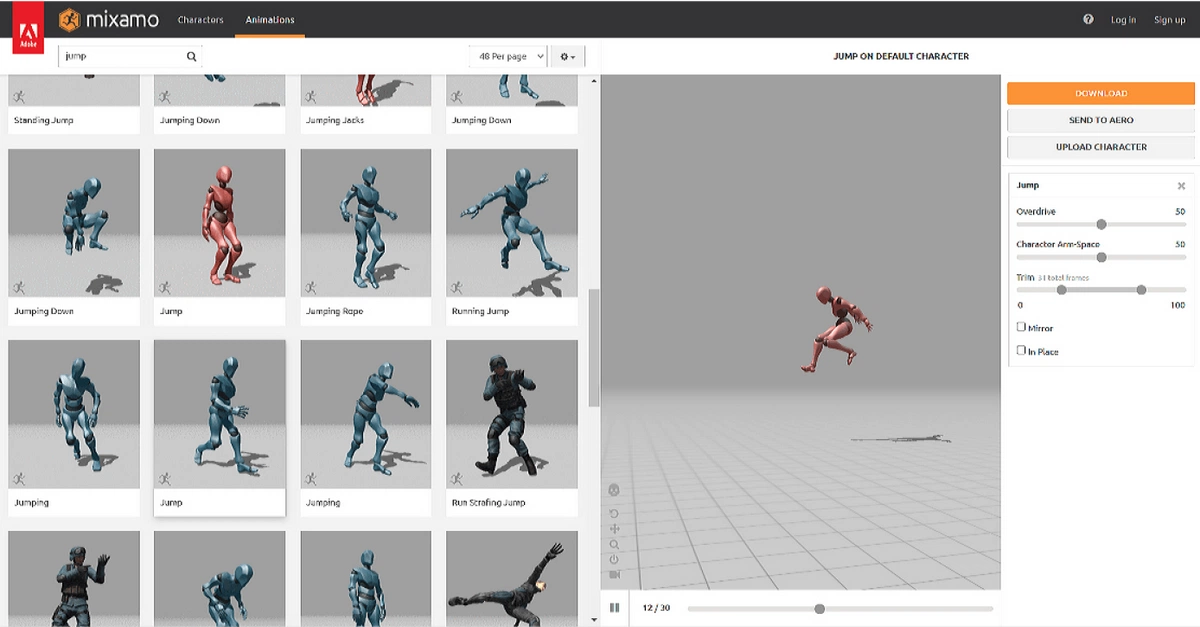Toggle the skeleton view skull icon
The height and width of the screenshot is (627, 1200).
[614, 490]
